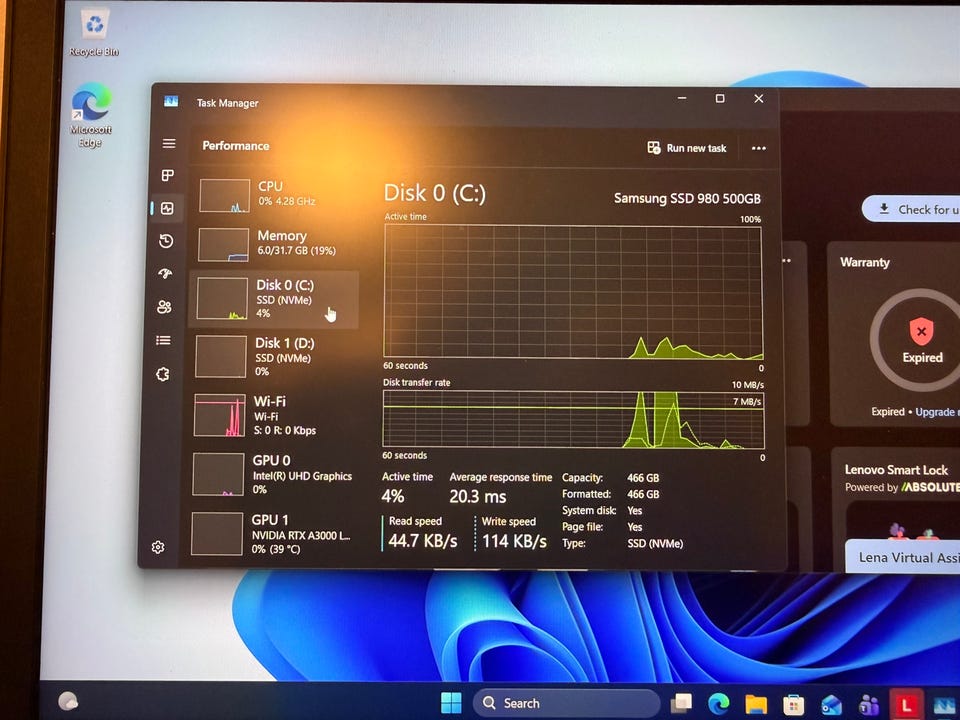Switch to Lenovo Vantage red L taskbar icon
960x720 pixels.
[906, 705]
